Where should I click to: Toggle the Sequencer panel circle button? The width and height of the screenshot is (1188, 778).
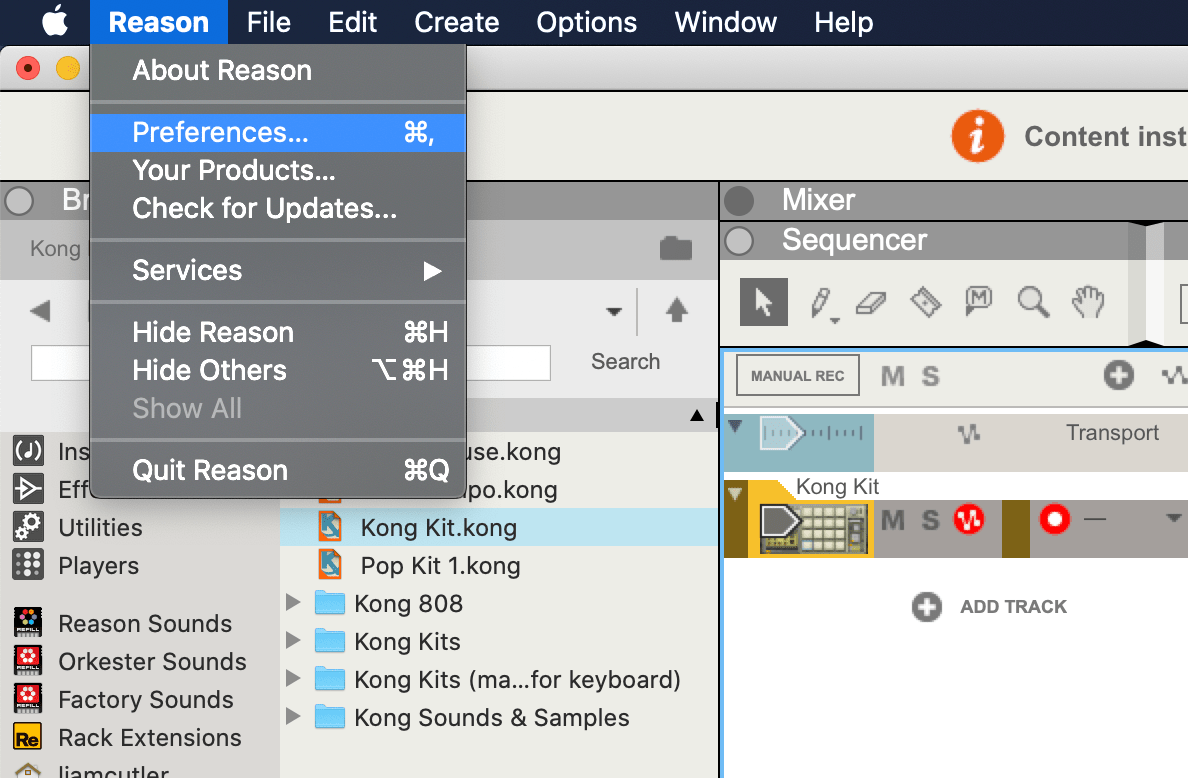739,241
